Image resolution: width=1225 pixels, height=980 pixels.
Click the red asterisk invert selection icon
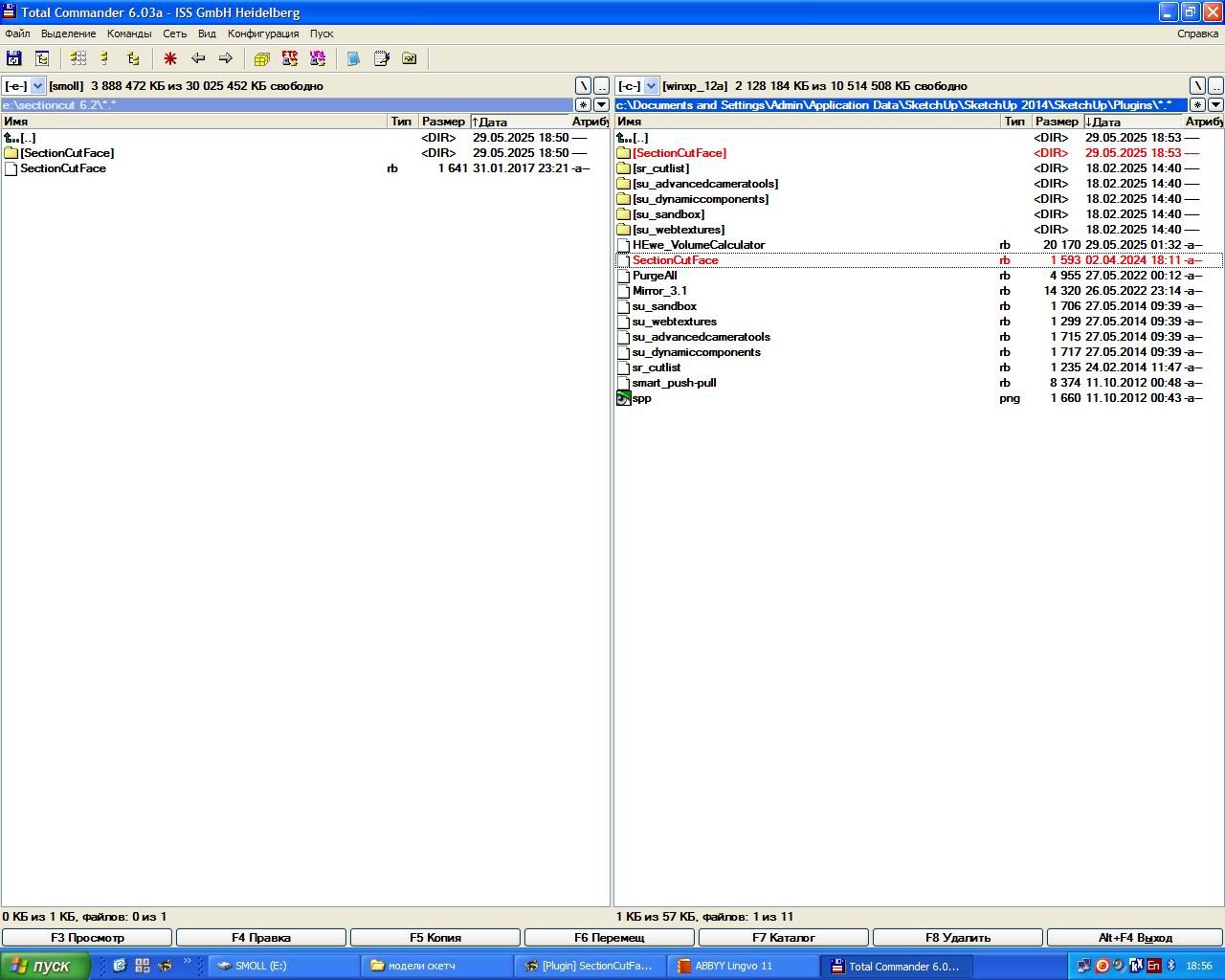coord(170,58)
